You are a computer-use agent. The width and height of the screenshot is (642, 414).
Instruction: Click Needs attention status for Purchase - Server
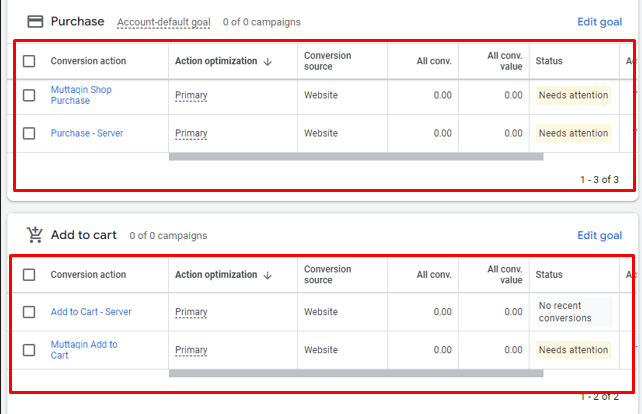point(573,133)
